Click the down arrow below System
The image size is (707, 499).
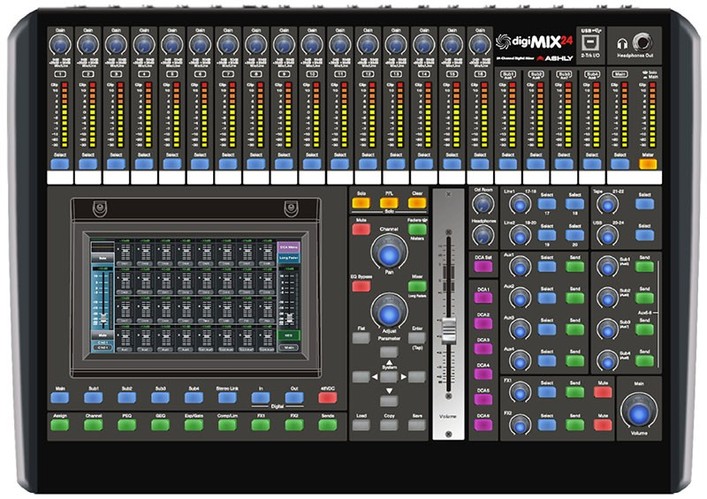(x=389, y=391)
